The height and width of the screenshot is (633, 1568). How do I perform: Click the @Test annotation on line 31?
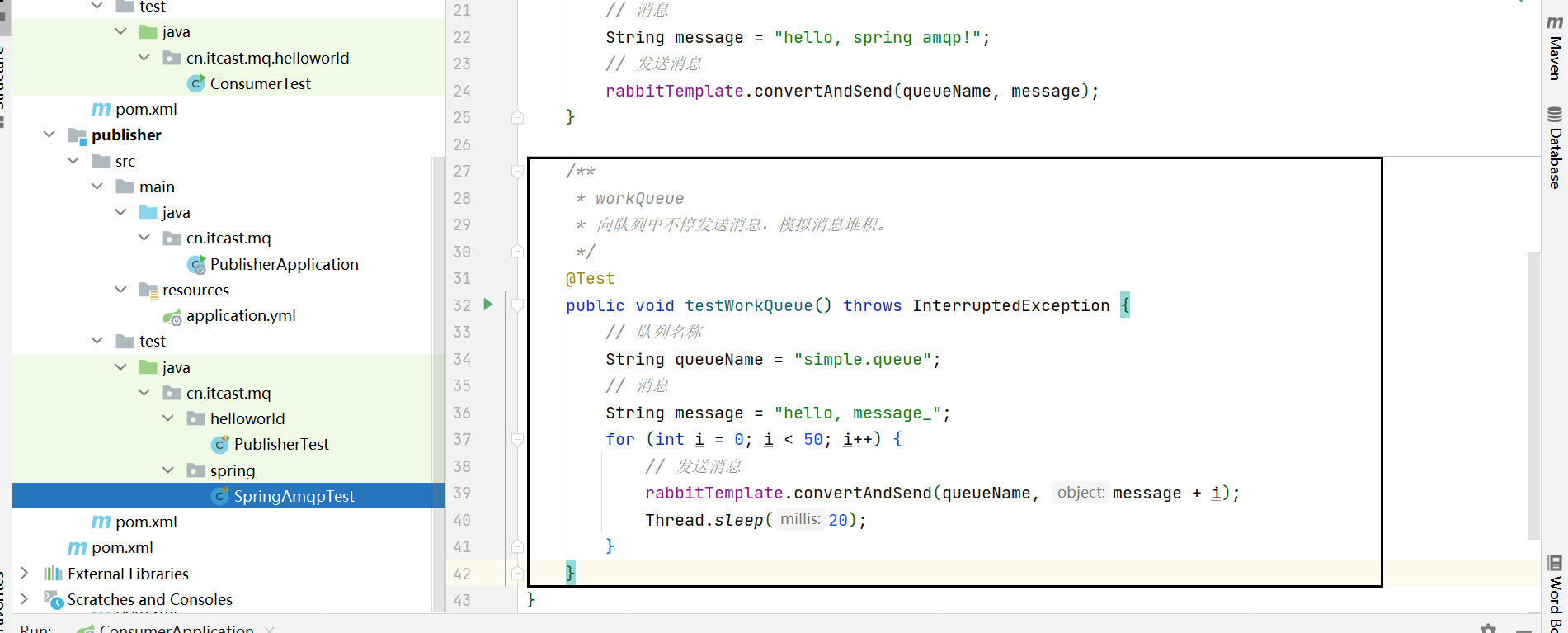click(x=591, y=279)
